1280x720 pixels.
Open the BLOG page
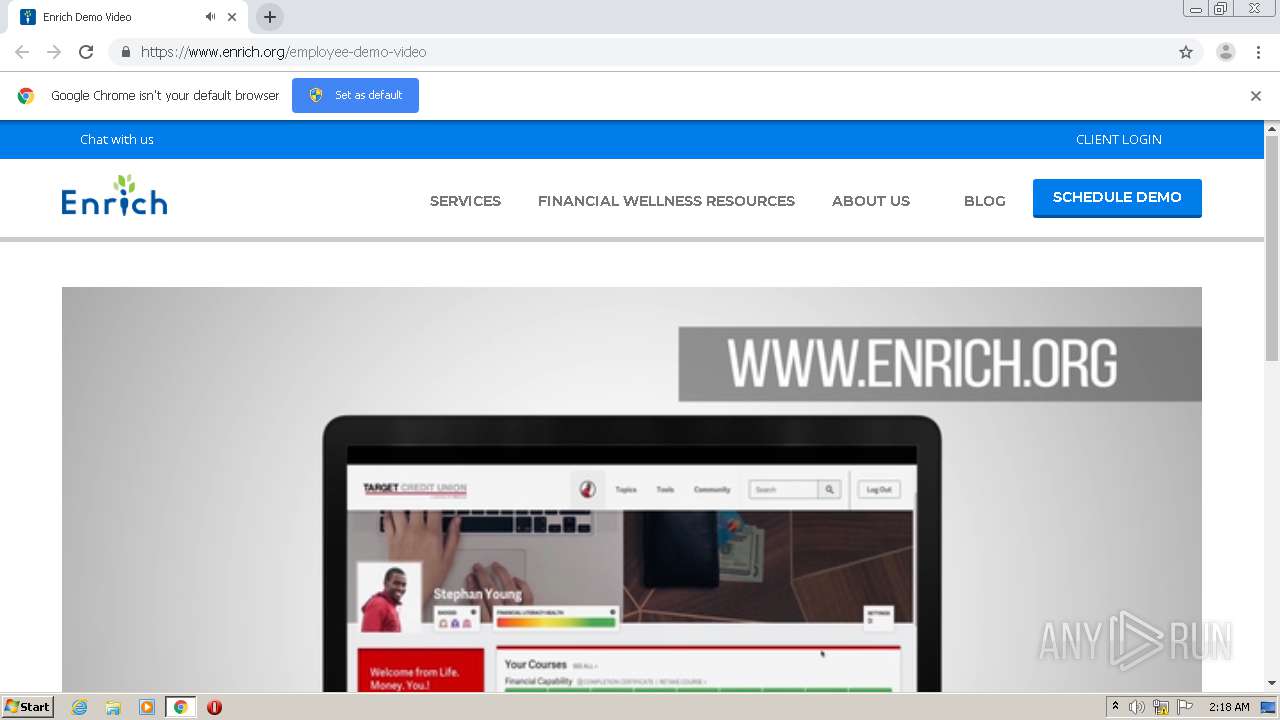[x=985, y=201]
